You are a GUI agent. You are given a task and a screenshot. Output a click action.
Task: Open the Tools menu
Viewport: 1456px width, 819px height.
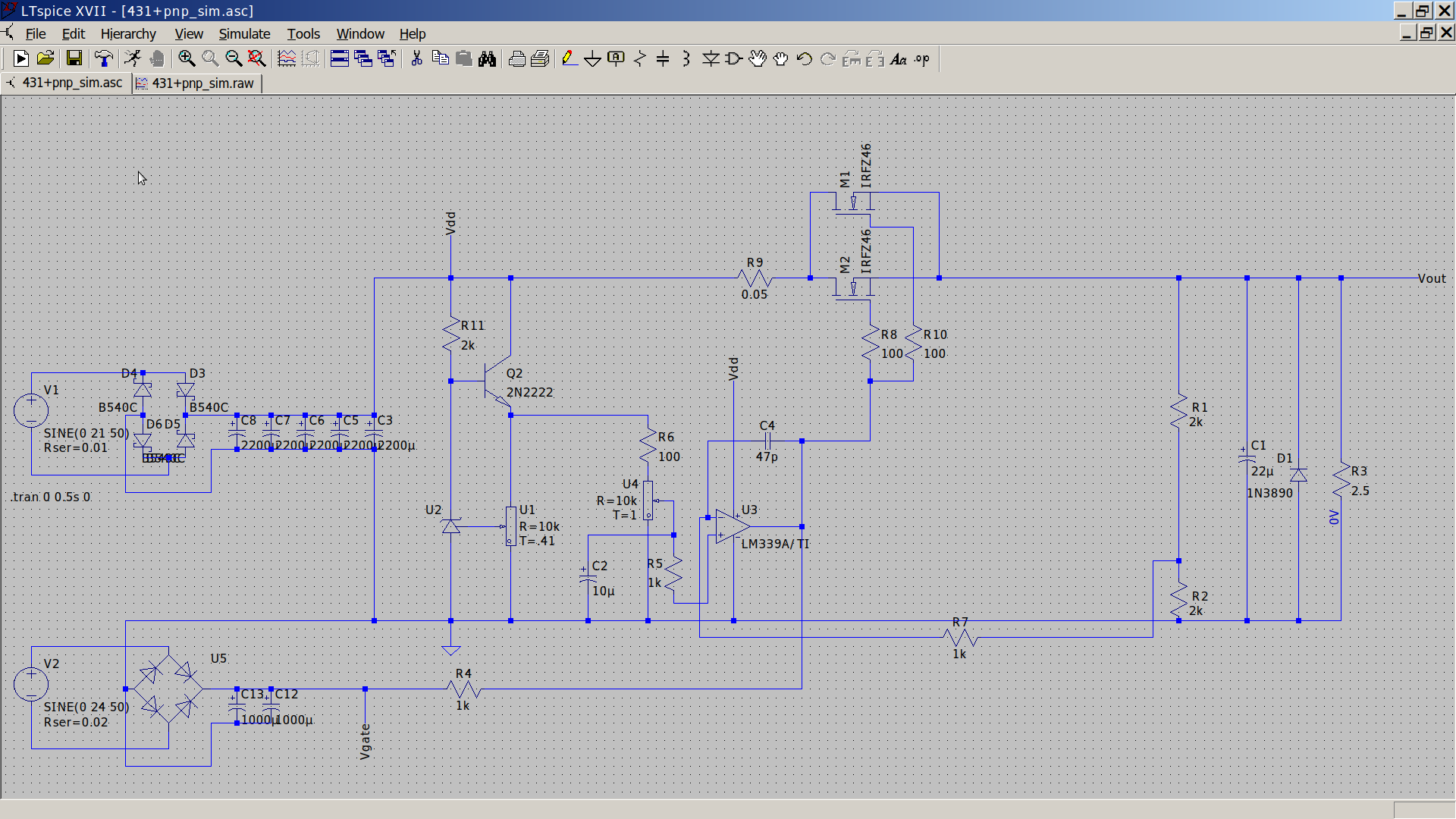(x=303, y=34)
